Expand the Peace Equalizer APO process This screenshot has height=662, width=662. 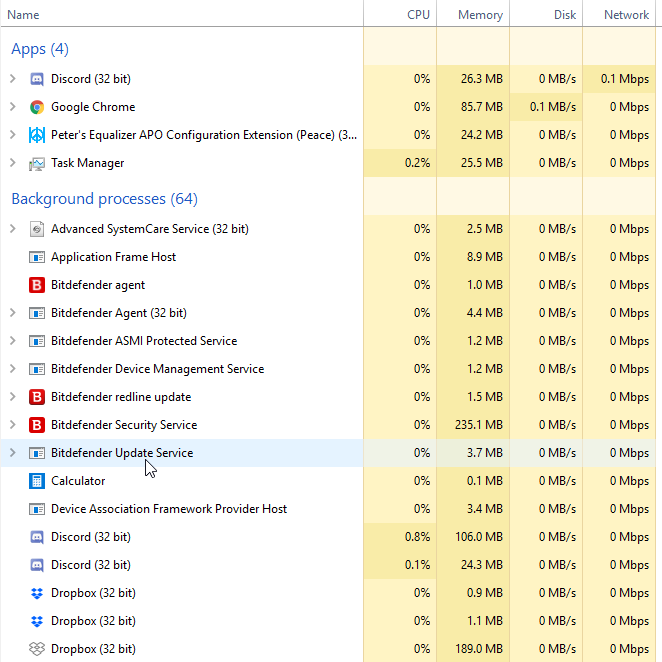point(13,135)
